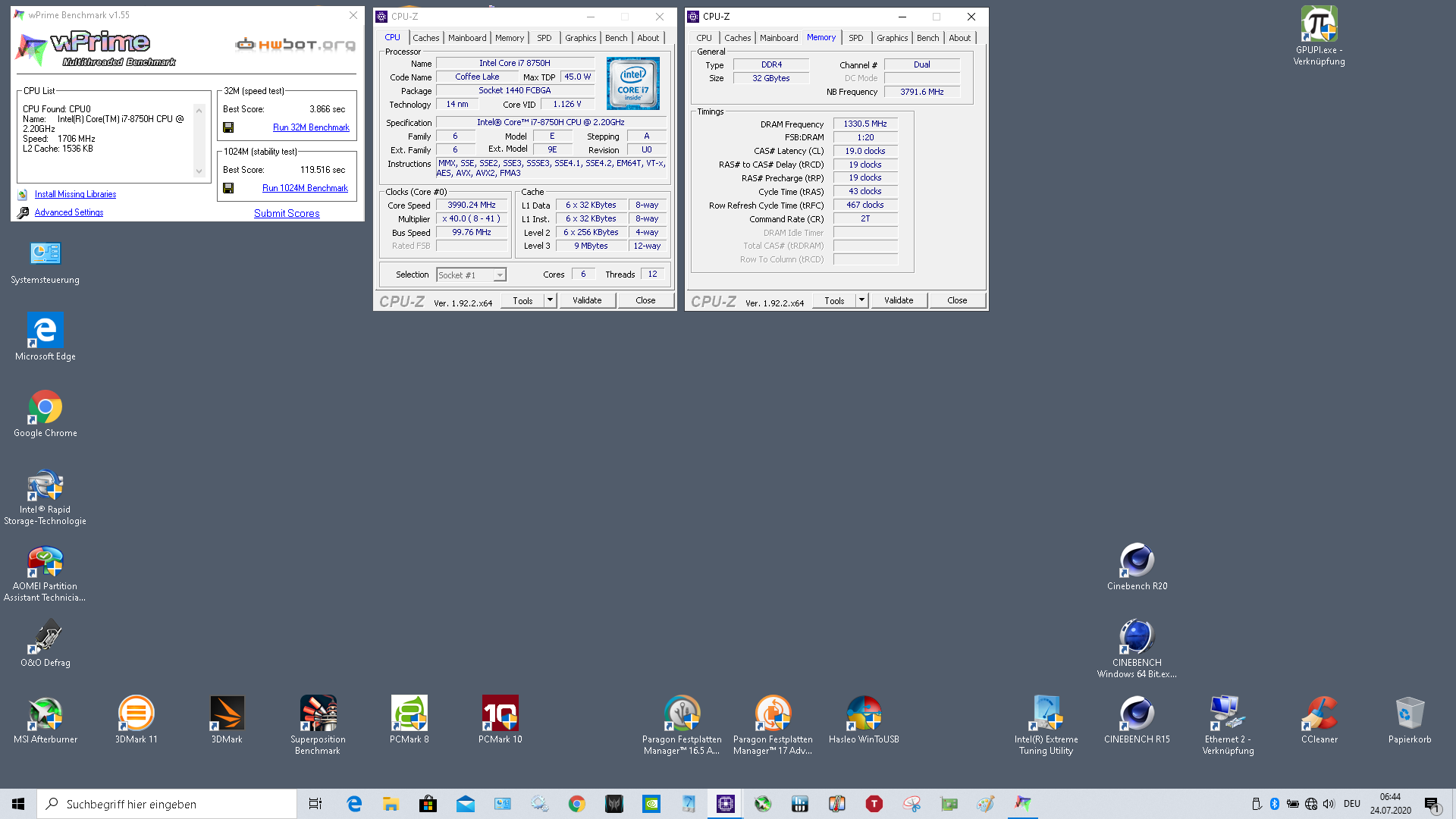Open Socket #1 selection dropdown

[471, 275]
